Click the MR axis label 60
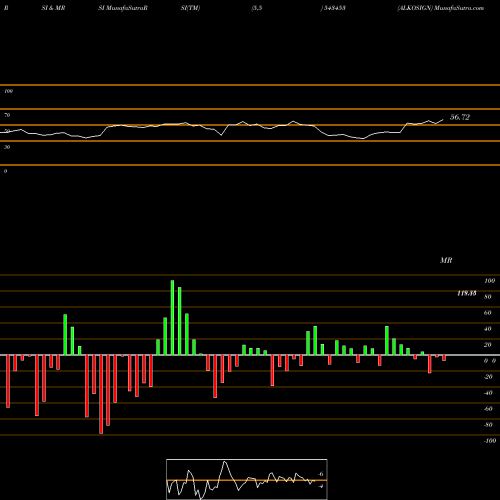This screenshot has height=500, width=500. click(488, 313)
